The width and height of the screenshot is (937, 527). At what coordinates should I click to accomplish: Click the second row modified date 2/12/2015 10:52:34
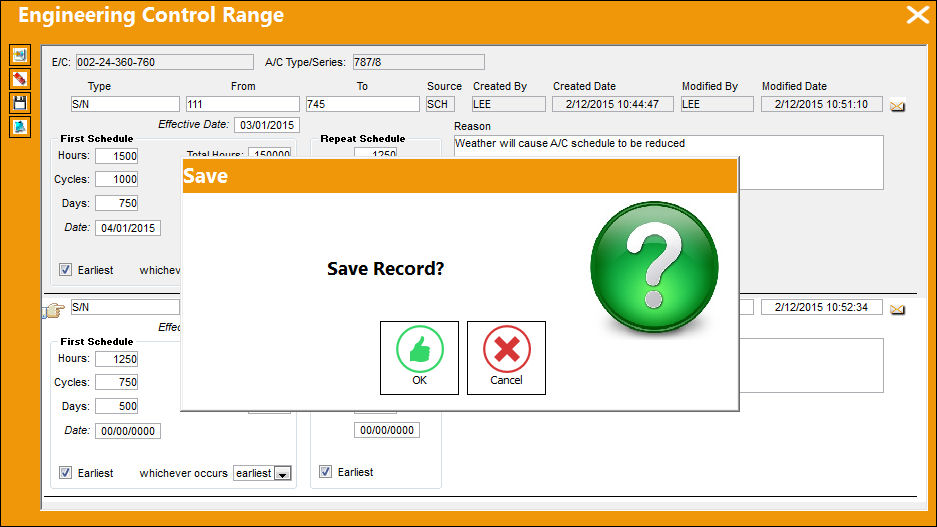point(822,307)
